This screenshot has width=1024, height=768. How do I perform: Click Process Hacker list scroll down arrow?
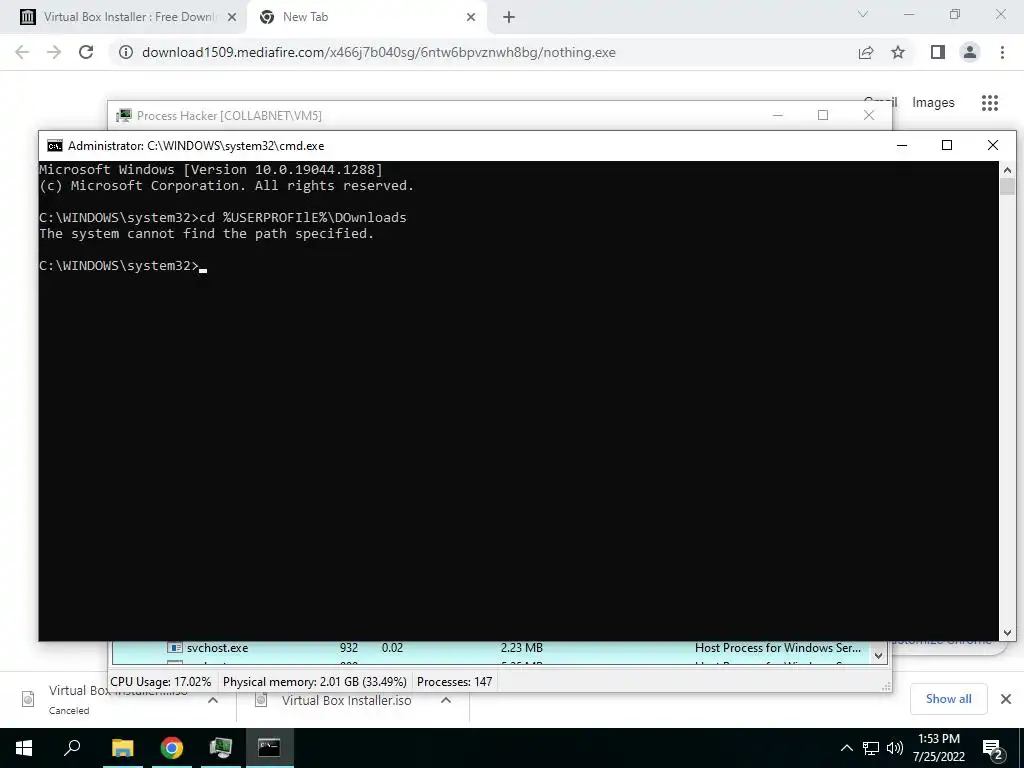click(x=878, y=656)
